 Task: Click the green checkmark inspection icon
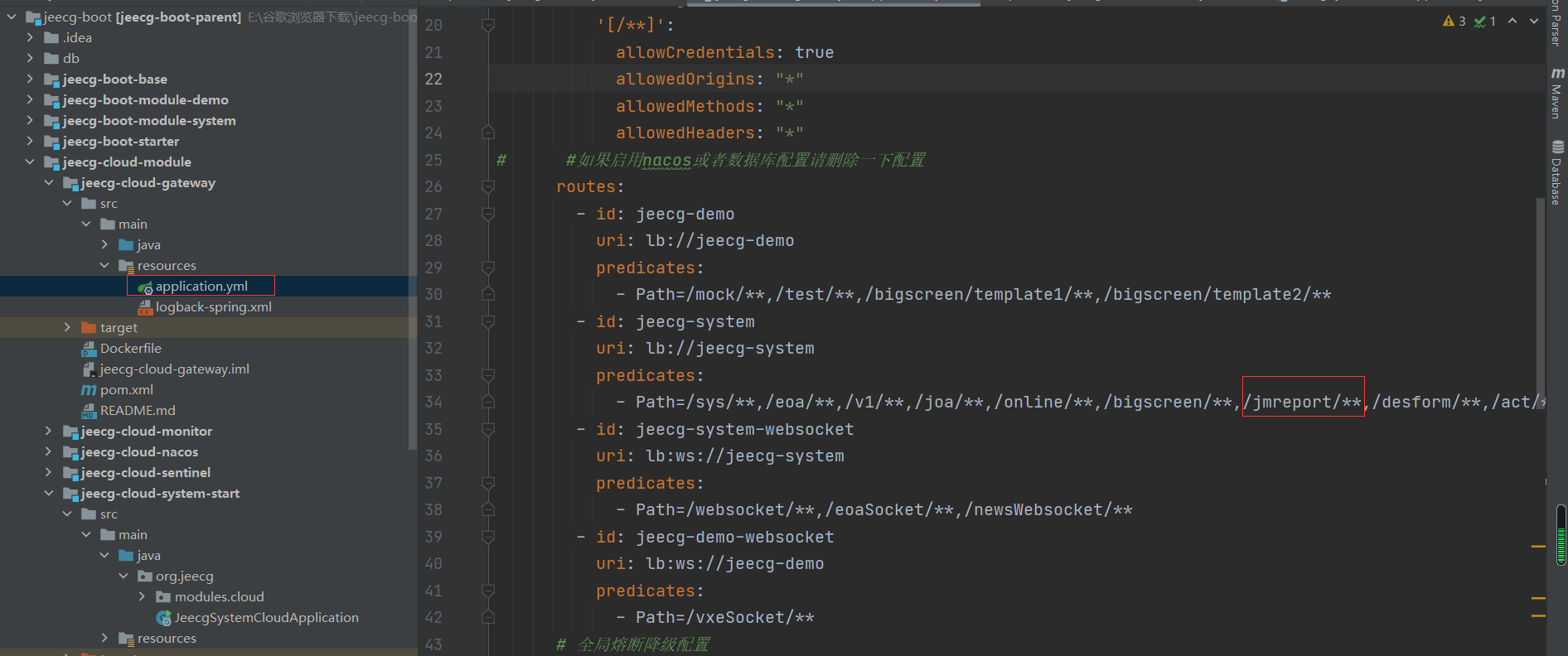pos(1479,21)
